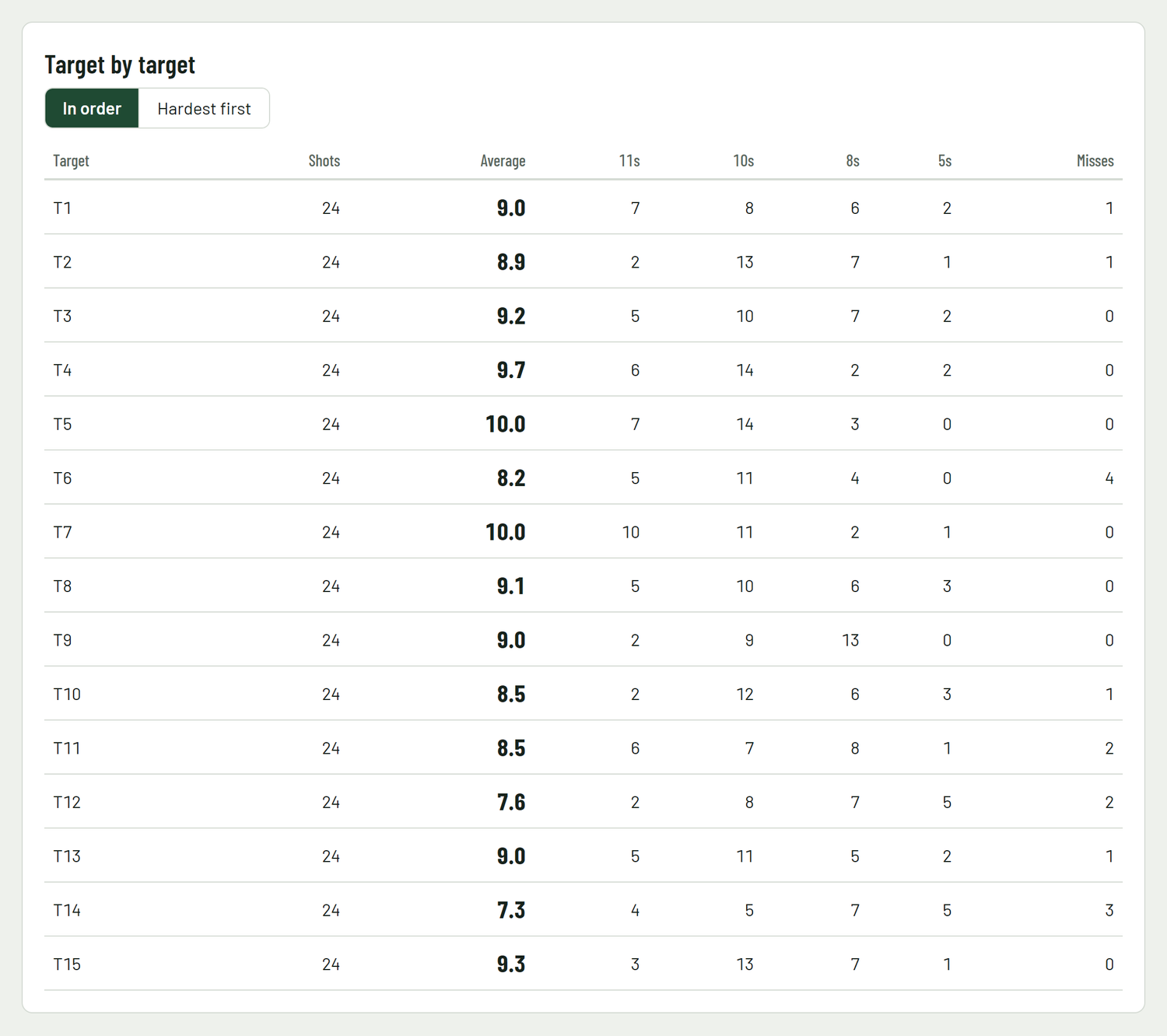The width and height of the screenshot is (1167, 1036).
Task: Click the T1 shots value 24
Action: pos(331,208)
